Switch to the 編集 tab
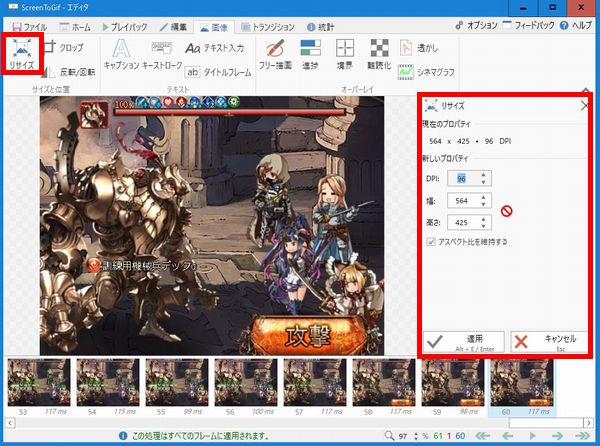The image size is (600, 446). [173, 27]
